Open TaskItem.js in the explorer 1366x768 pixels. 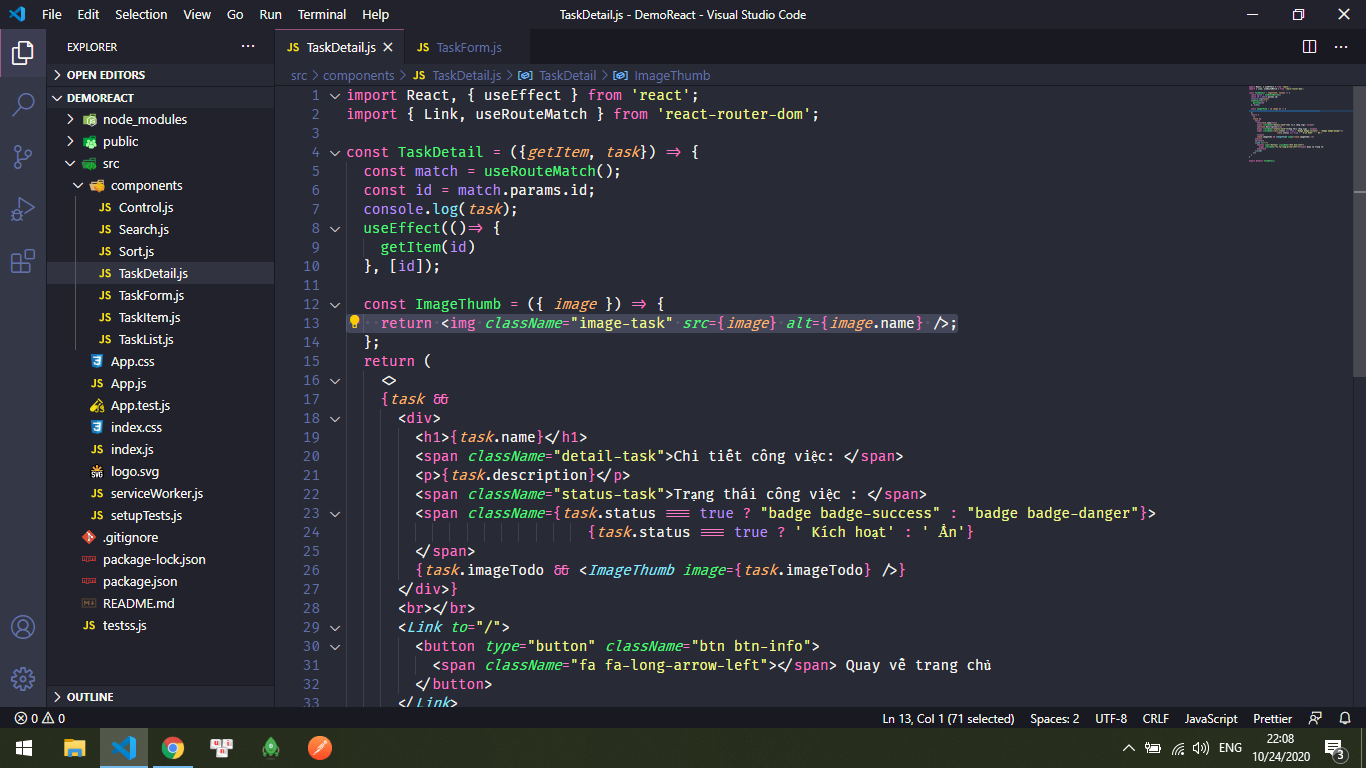click(x=149, y=317)
